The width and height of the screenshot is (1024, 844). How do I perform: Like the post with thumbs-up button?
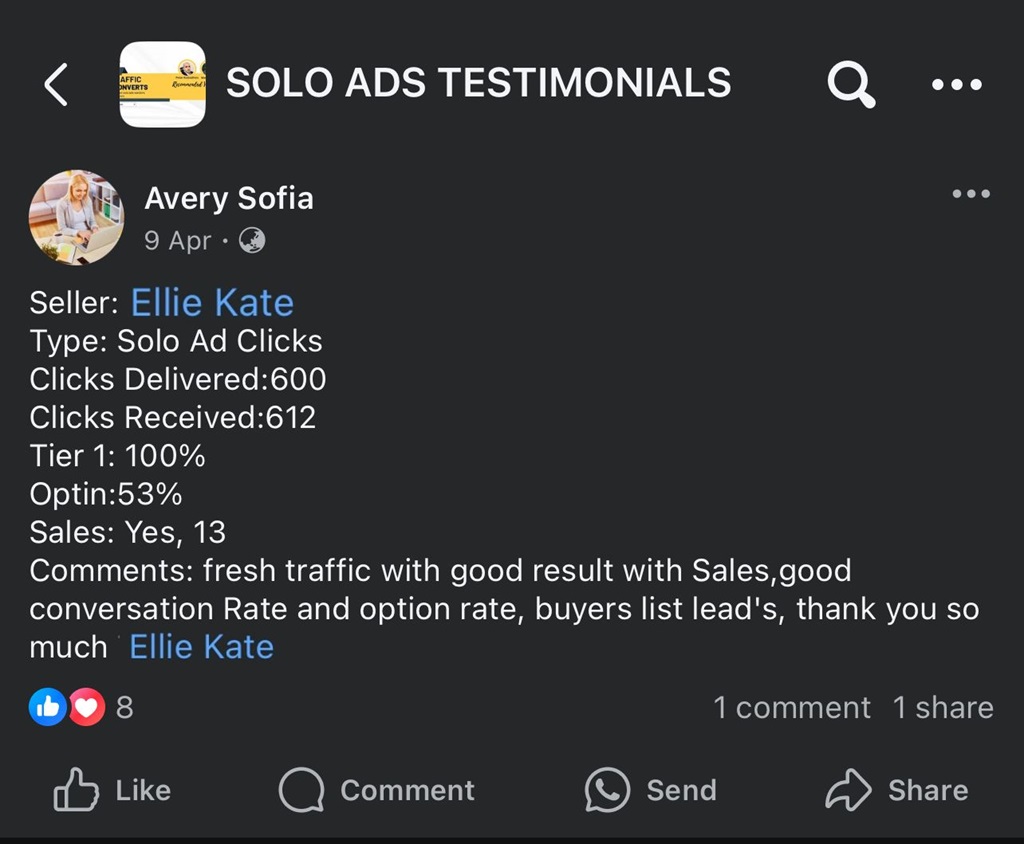tap(111, 790)
